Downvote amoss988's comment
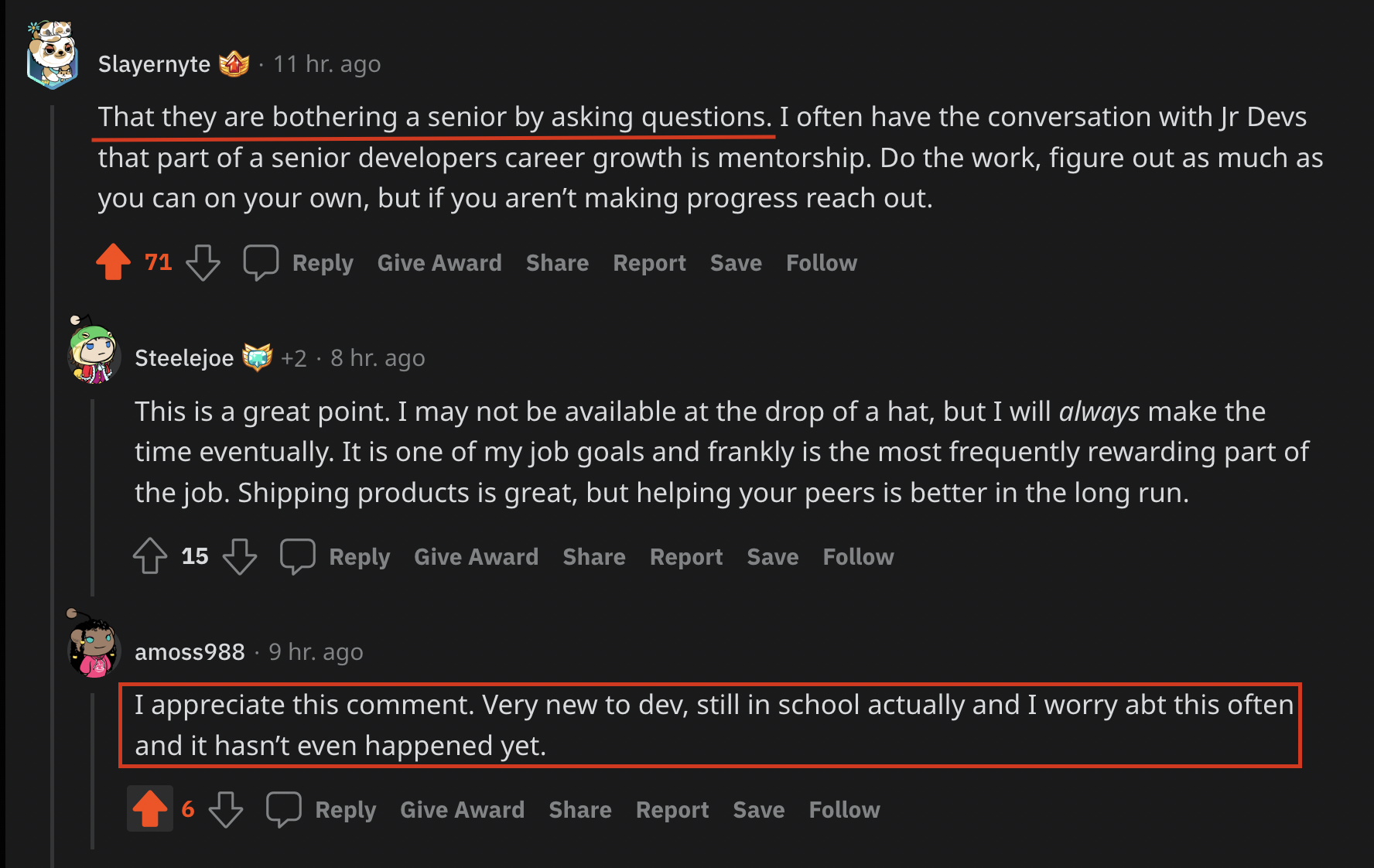 (225, 808)
